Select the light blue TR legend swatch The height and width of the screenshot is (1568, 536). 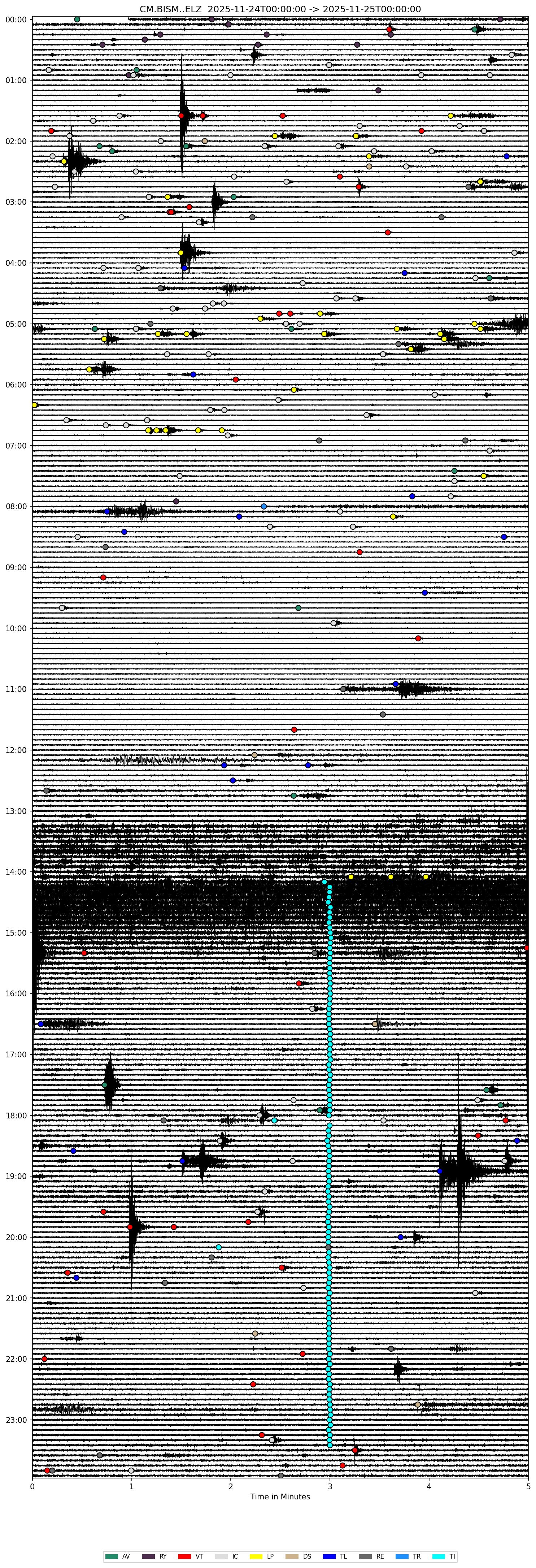point(402,1556)
